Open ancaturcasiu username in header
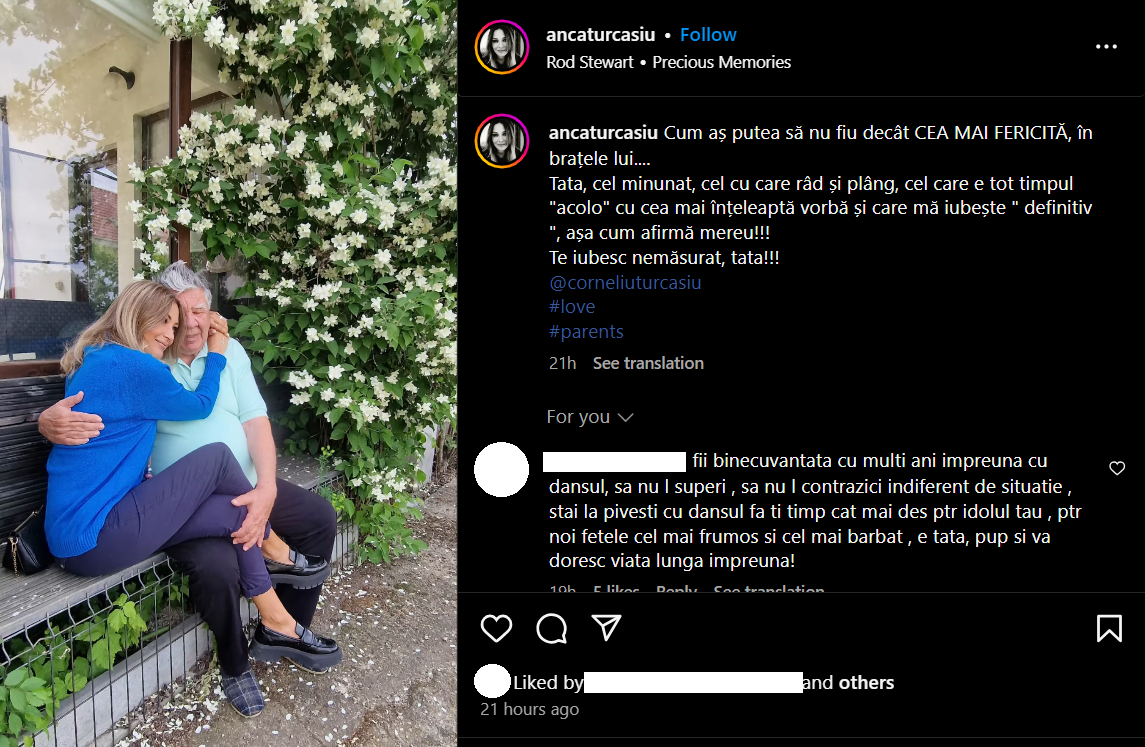This screenshot has width=1145, height=747. (x=600, y=34)
